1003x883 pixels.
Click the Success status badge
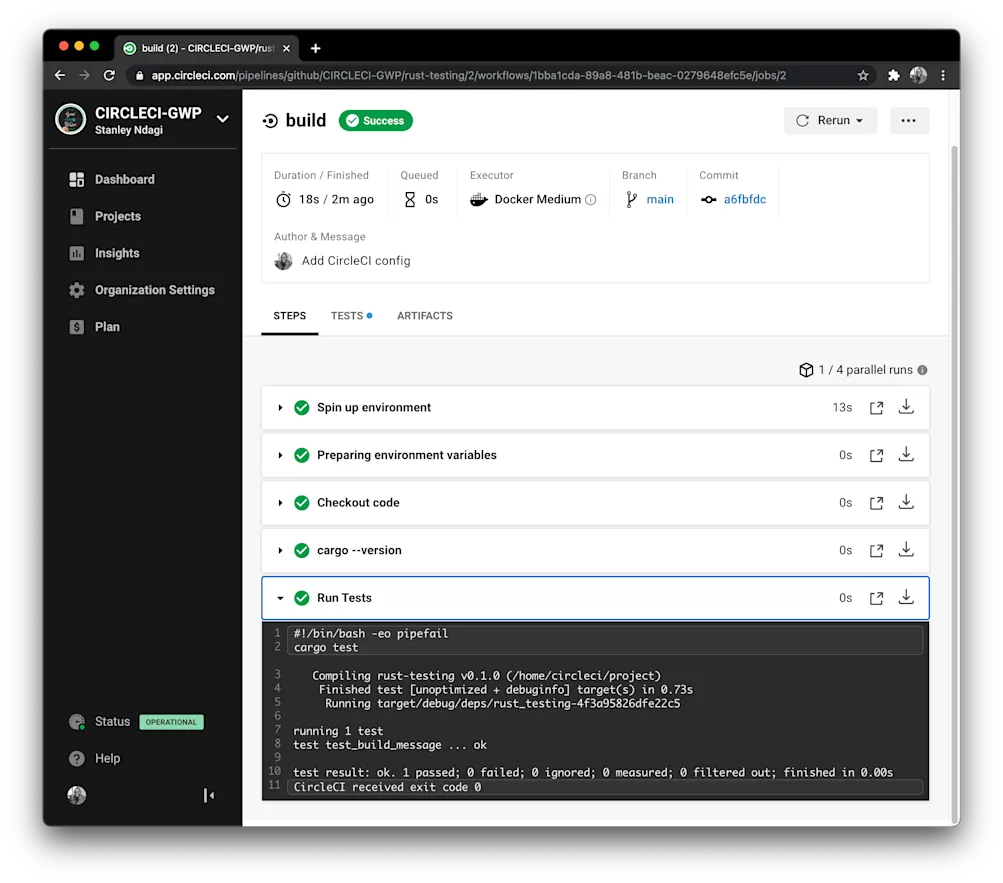[x=375, y=120]
